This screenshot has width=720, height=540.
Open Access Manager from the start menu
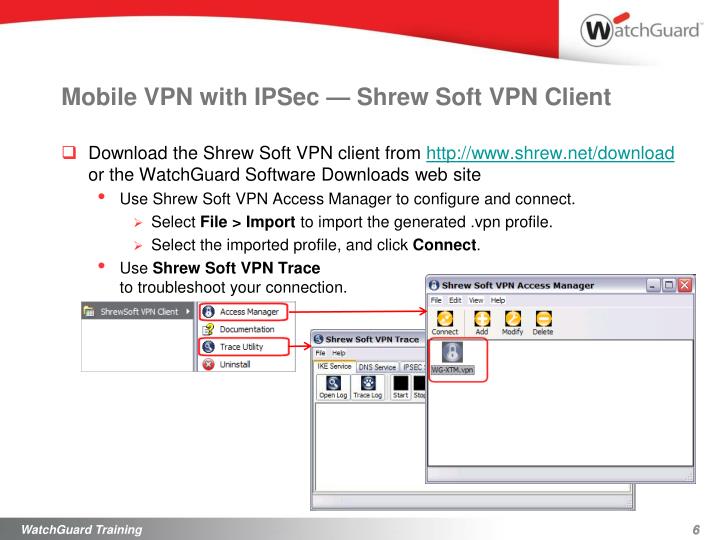click(243, 312)
